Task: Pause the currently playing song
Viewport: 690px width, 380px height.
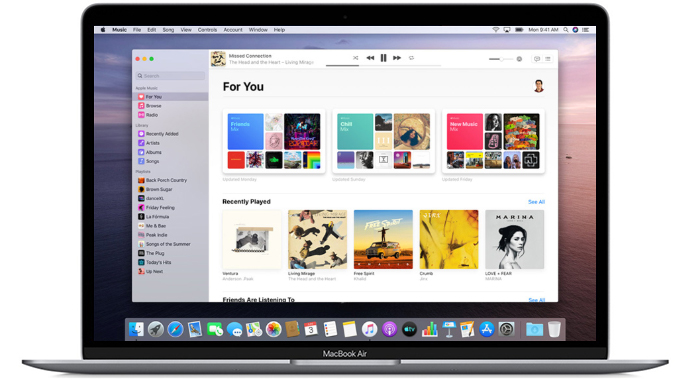Action: [383, 58]
